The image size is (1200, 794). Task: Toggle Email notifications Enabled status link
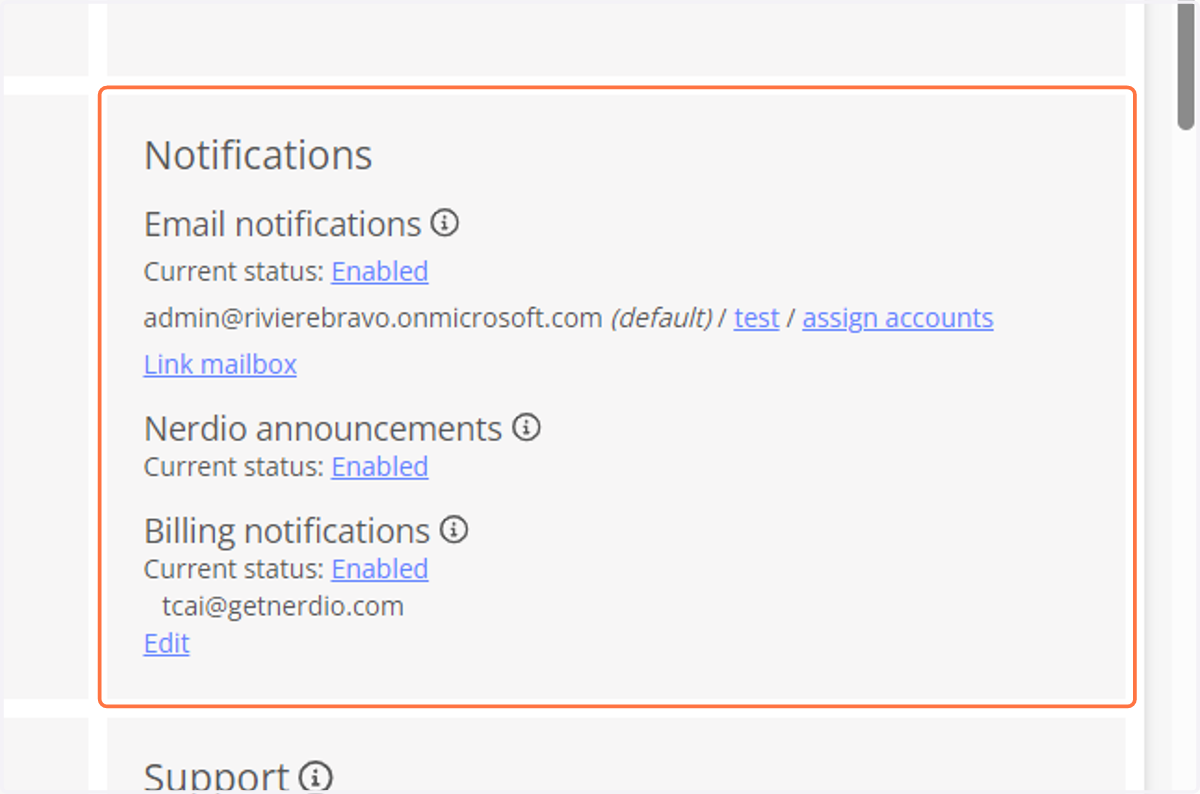point(380,272)
